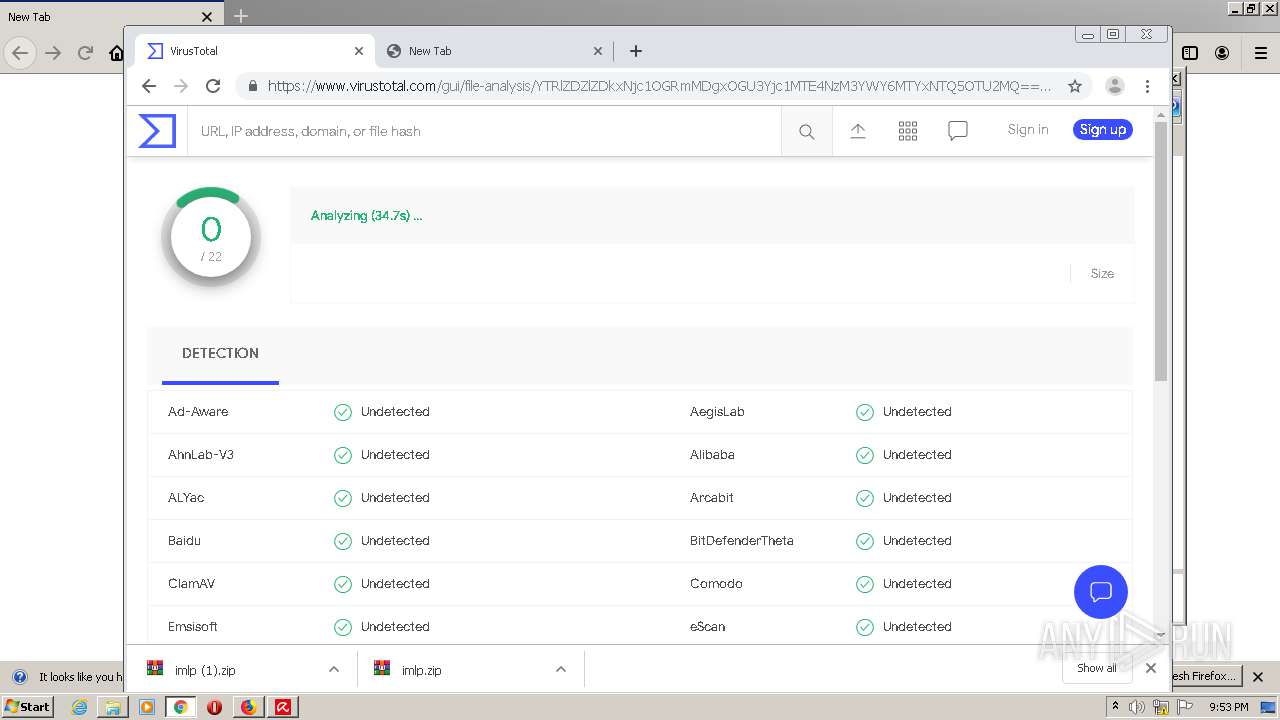This screenshot has height=720, width=1280.
Task: Click Firefox reload button
Action: click(x=86, y=53)
